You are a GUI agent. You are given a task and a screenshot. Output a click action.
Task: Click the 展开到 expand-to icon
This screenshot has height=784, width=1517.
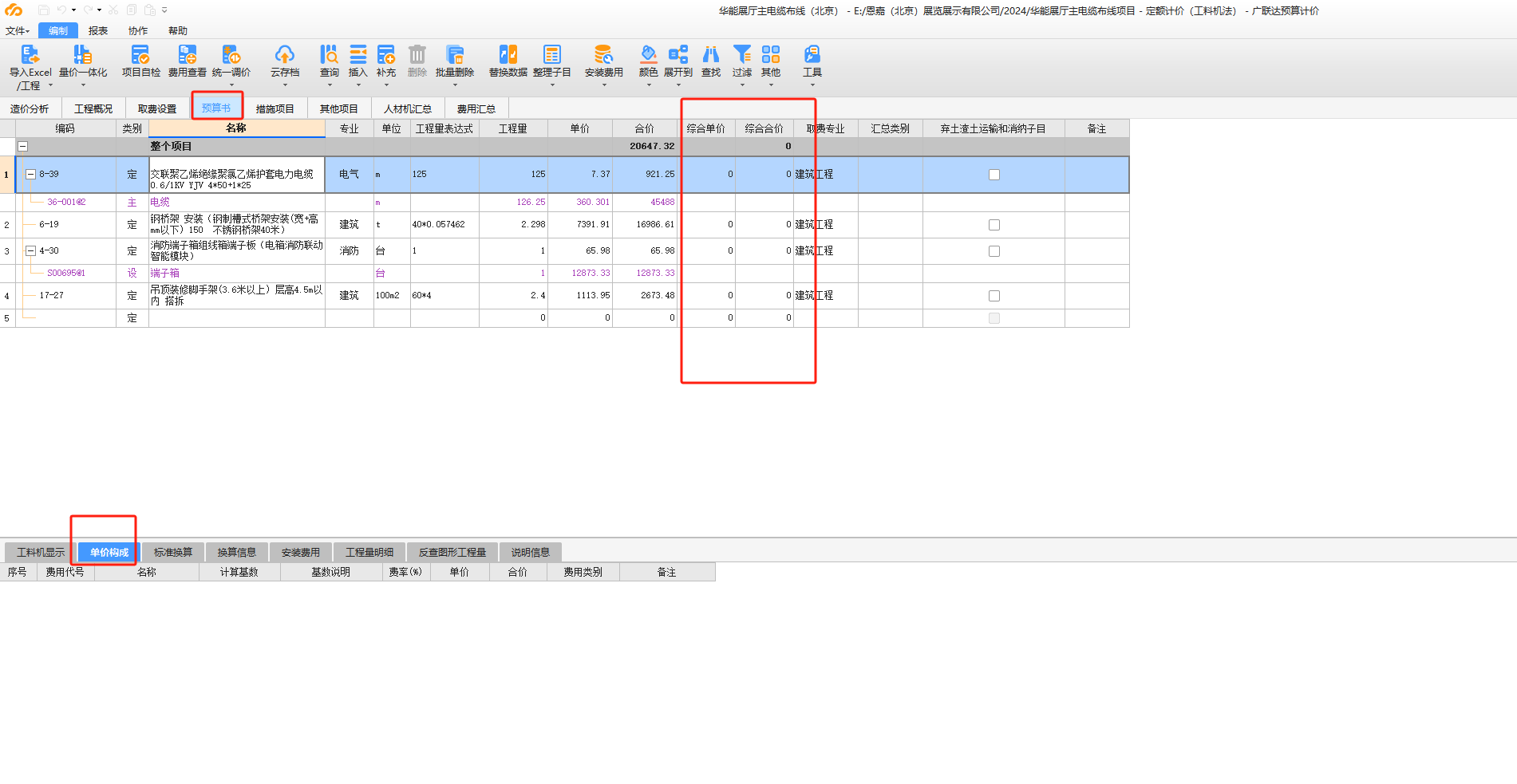(678, 54)
